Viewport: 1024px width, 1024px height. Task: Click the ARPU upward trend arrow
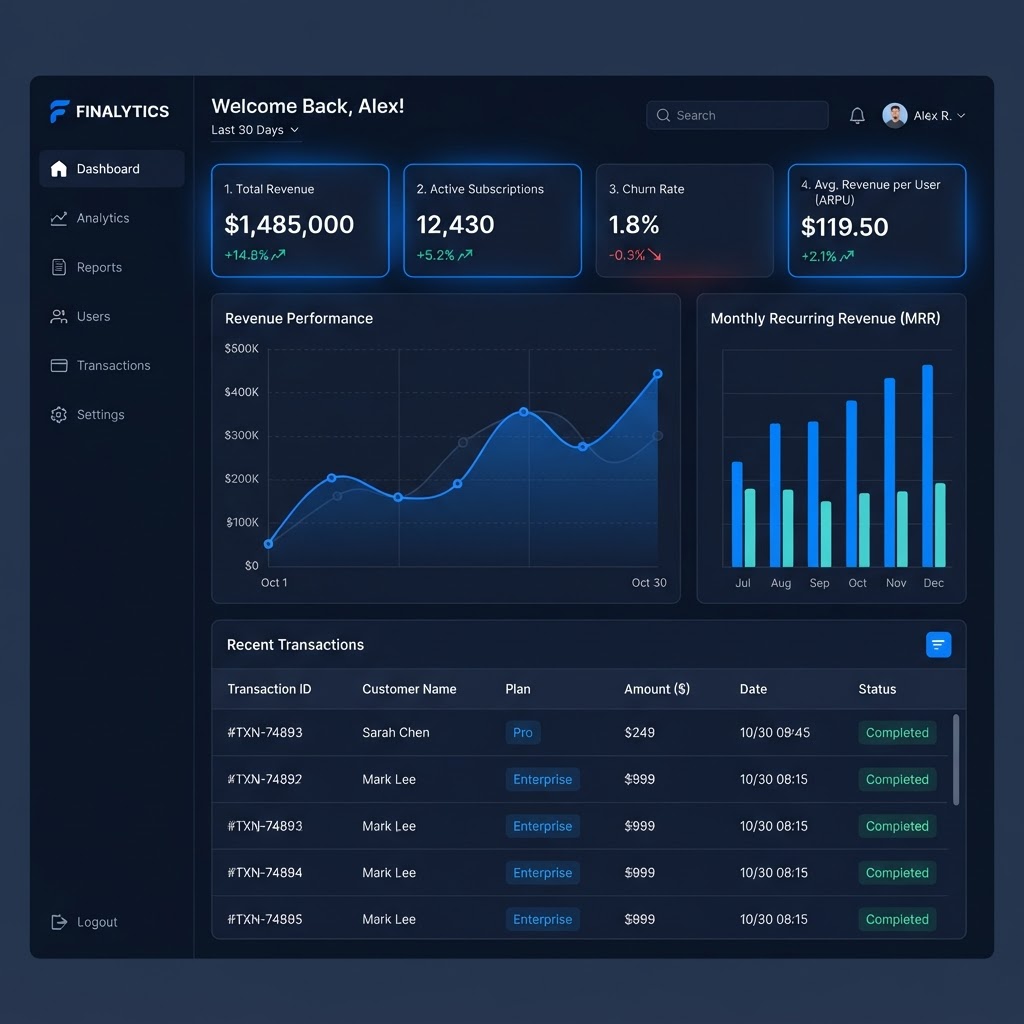tap(847, 256)
